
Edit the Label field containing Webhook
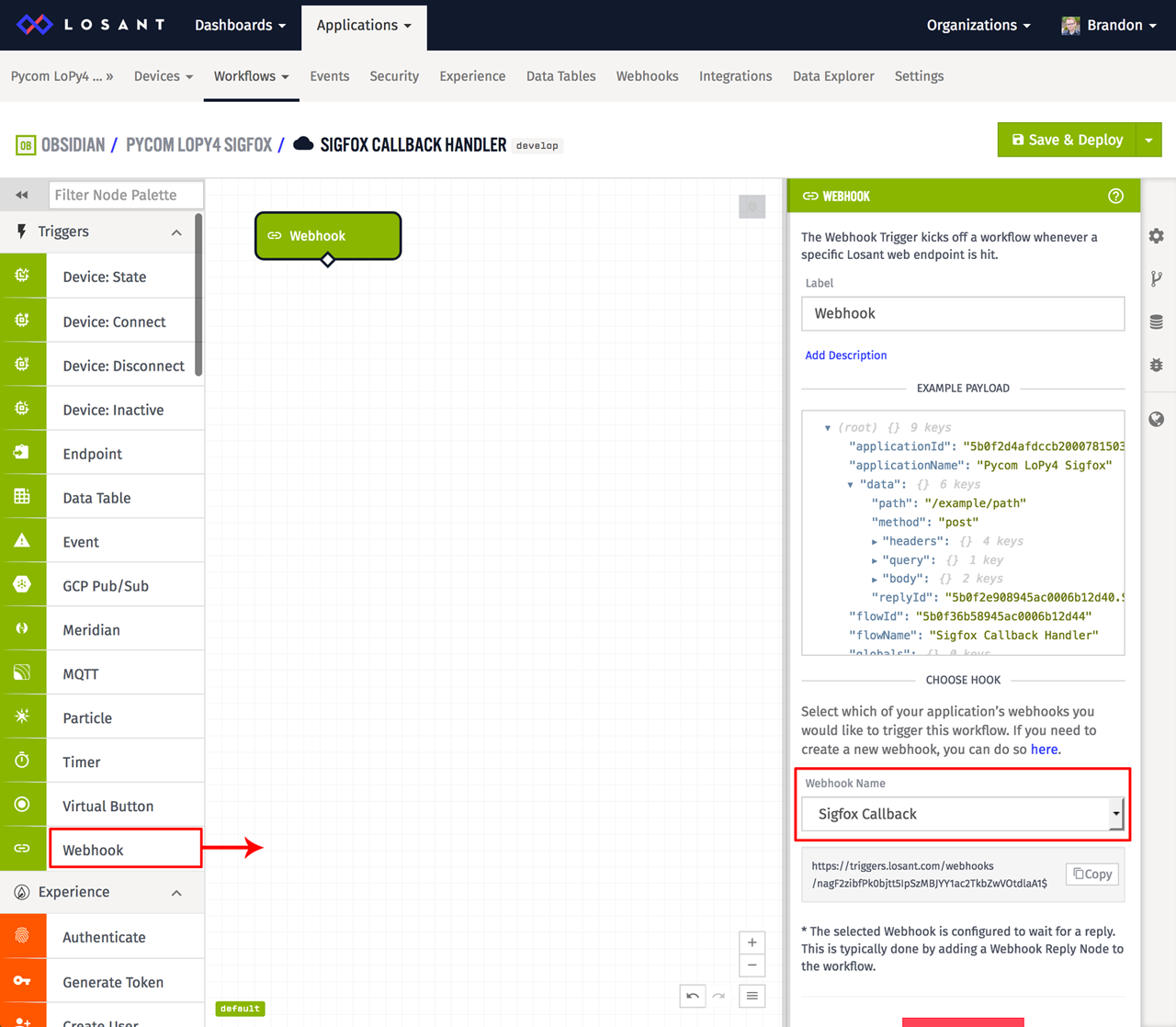coord(963,313)
